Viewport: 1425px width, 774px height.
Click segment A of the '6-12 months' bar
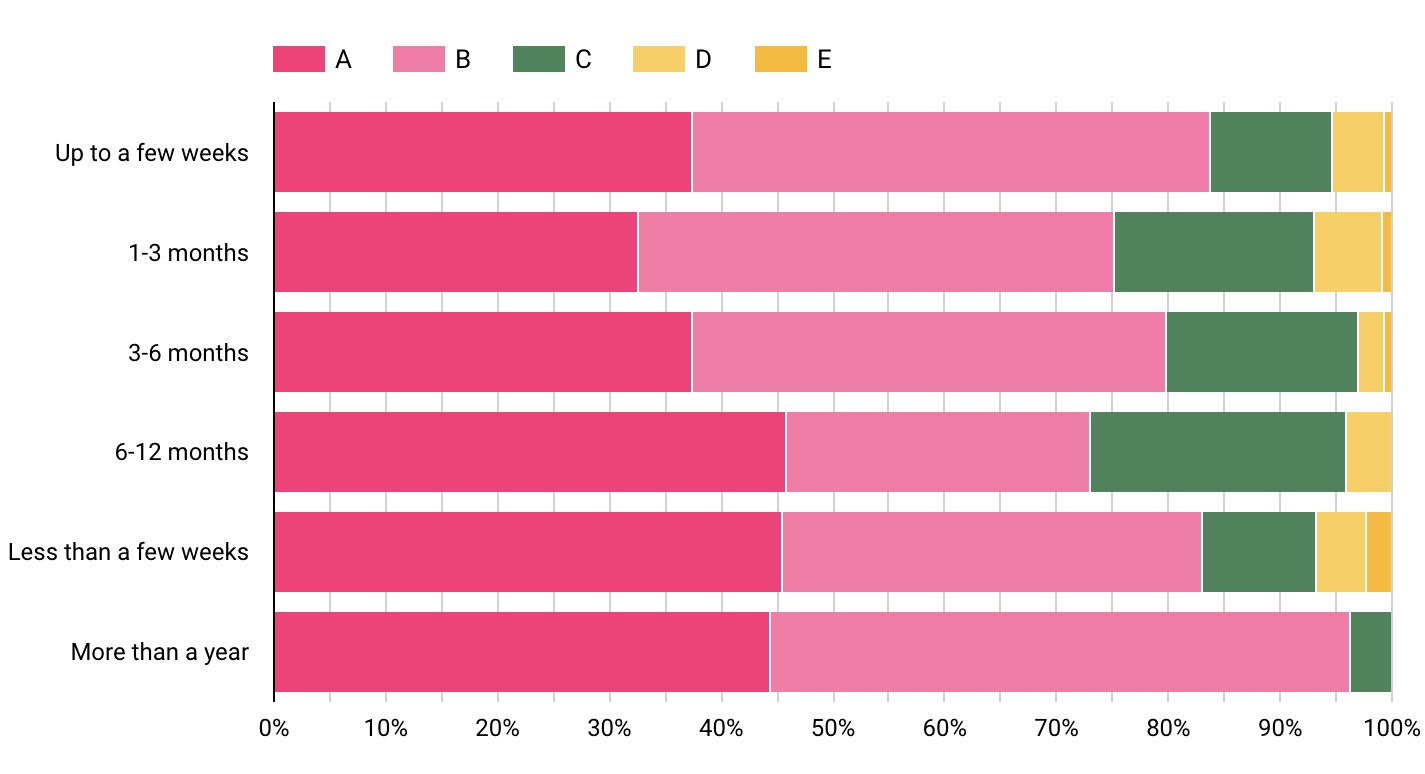point(529,452)
